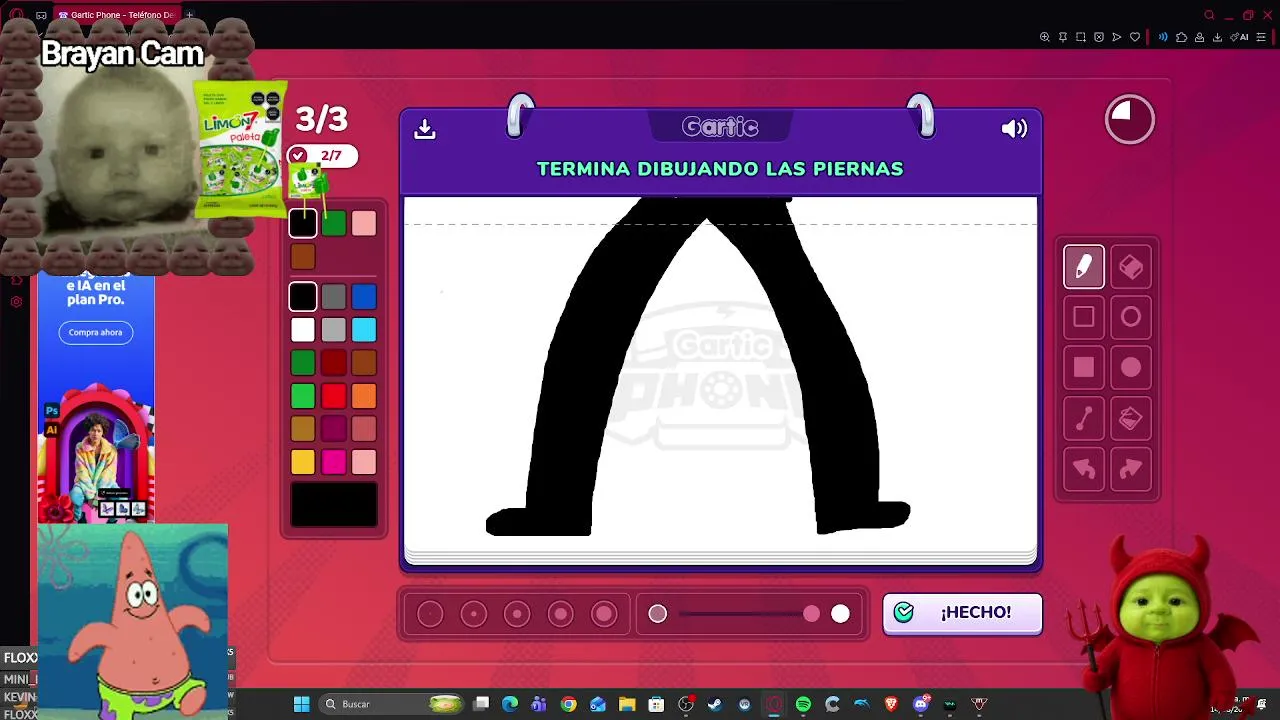Pick the bright light green color swatch

click(303, 395)
